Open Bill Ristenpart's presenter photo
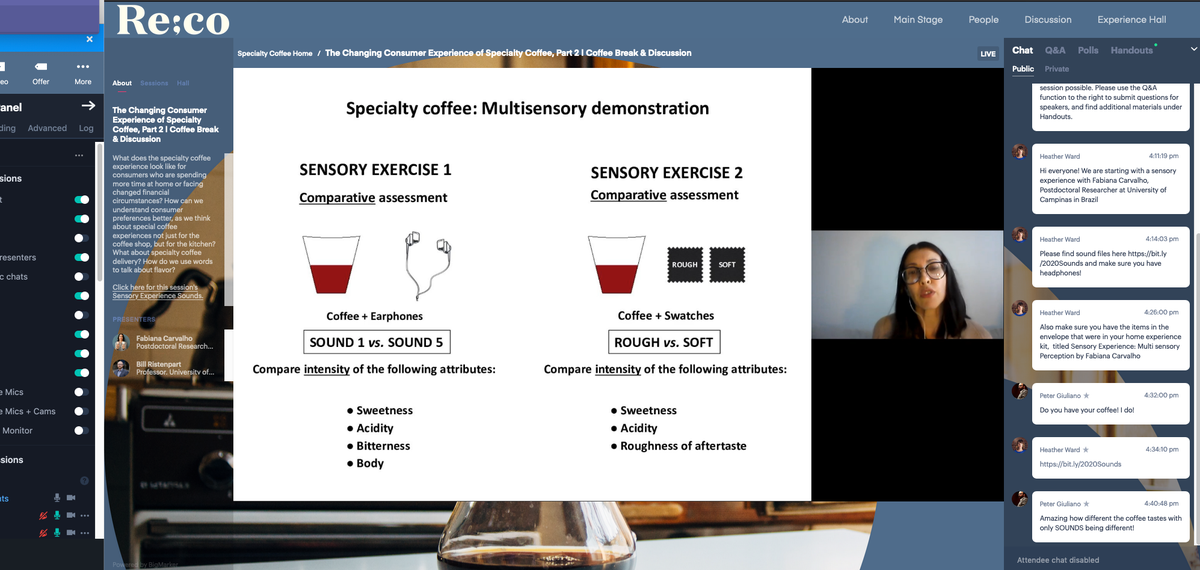 pyautogui.click(x=121, y=368)
